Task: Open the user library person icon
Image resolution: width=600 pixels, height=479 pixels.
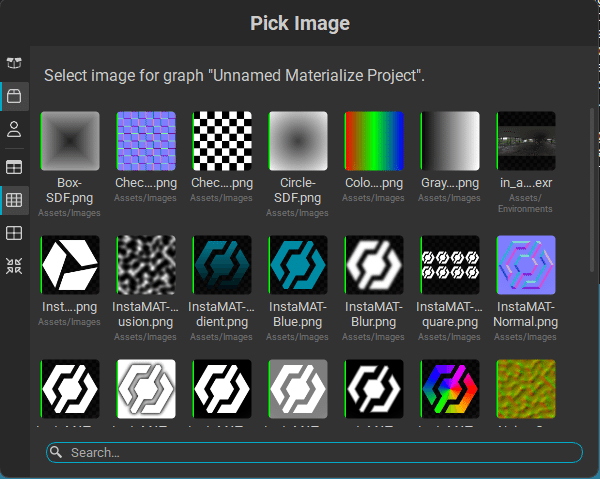Action: point(14,129)
